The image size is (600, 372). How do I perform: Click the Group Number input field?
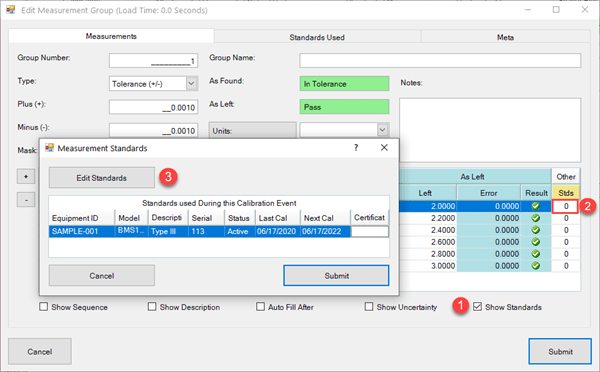tap(153, 60)
